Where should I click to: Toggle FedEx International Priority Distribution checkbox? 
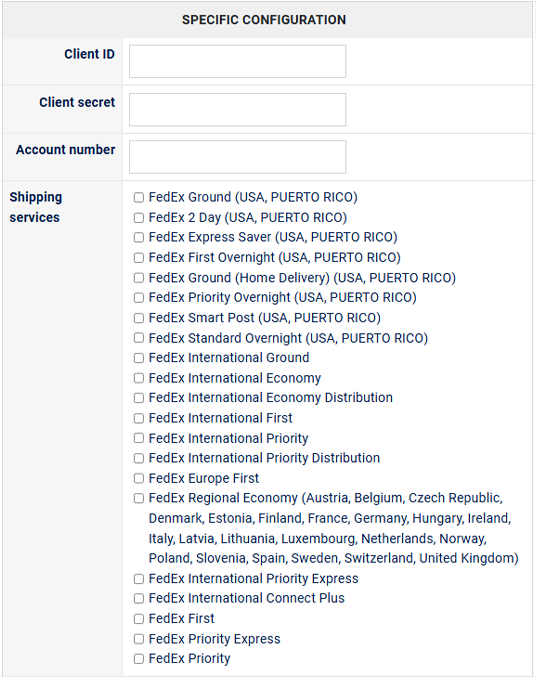(x=139, y=458)
